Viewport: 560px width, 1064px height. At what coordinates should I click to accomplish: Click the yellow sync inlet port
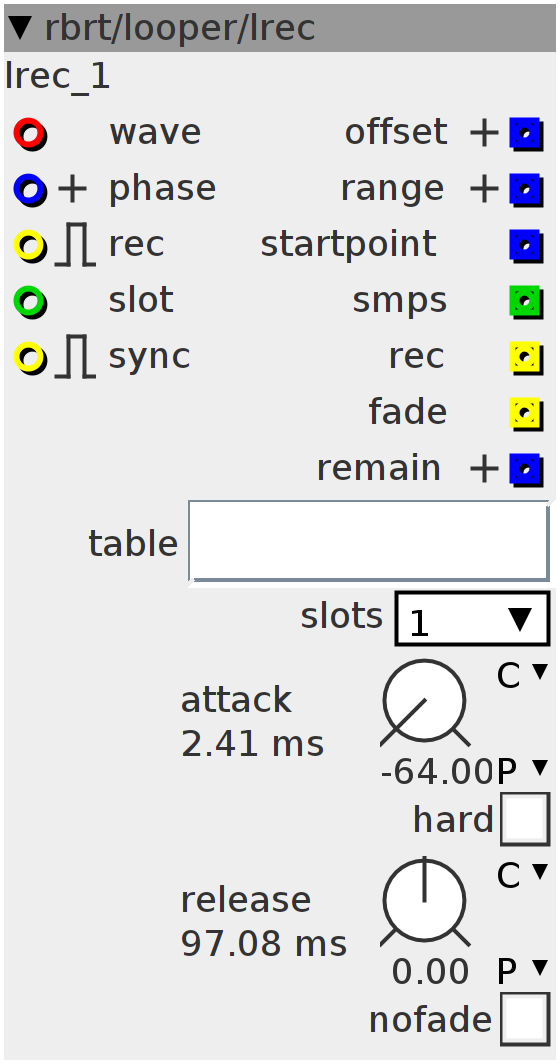(x=30, y=358)
